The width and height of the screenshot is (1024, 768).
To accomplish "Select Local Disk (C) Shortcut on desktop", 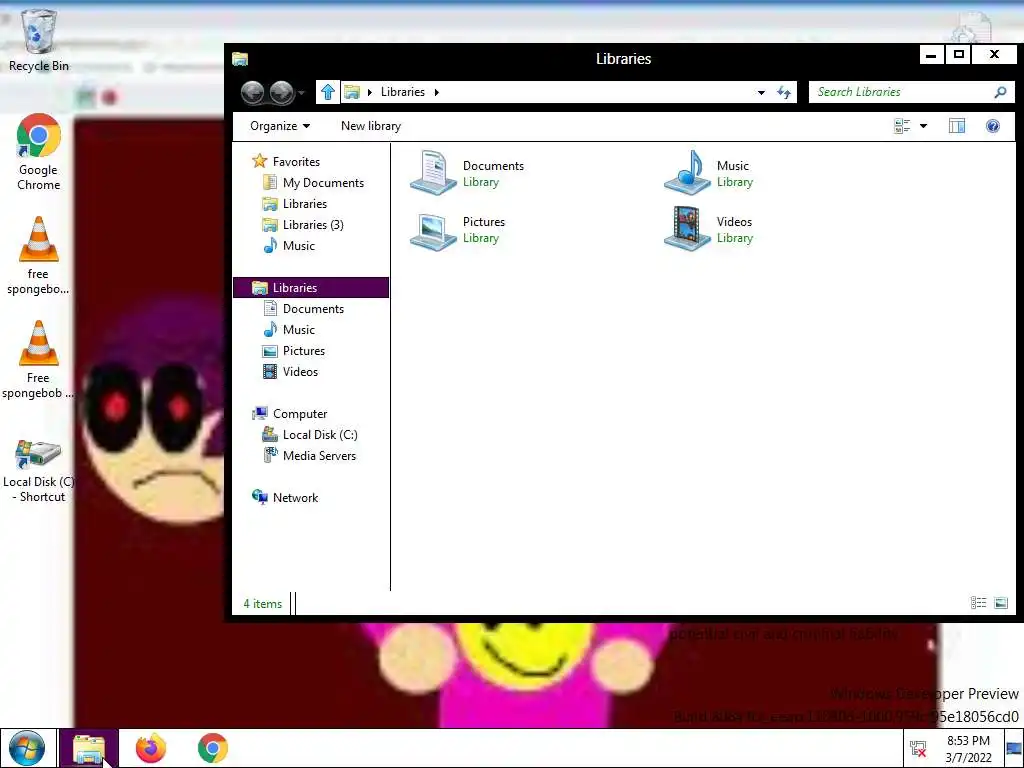I will (x=39, y=470).
